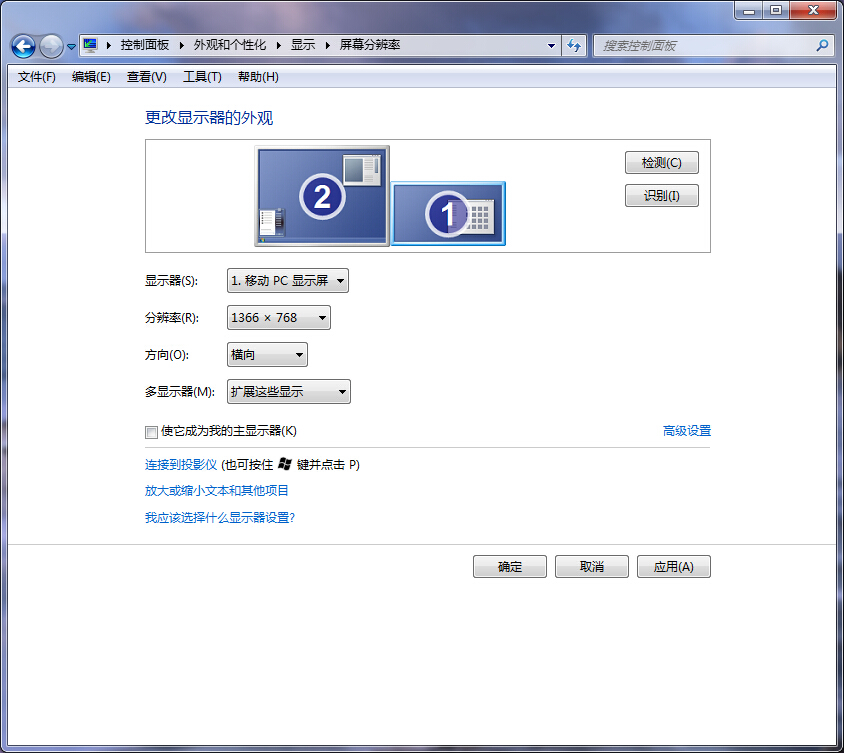Check 使它成为我的主显示器 checkbox
This screenshot has height=753, width=844.
[151, 432]
